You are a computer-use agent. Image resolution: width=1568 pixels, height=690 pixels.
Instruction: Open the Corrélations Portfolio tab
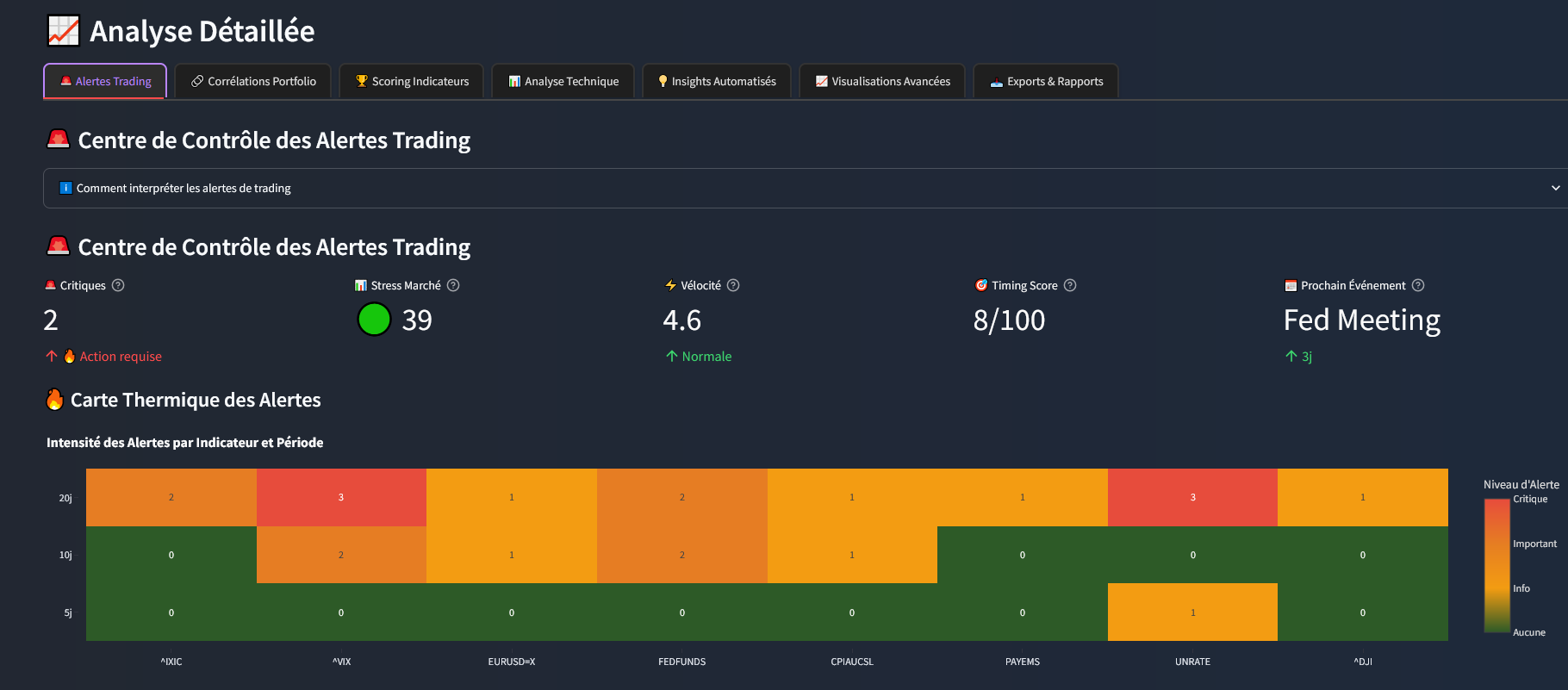point(253,81)
